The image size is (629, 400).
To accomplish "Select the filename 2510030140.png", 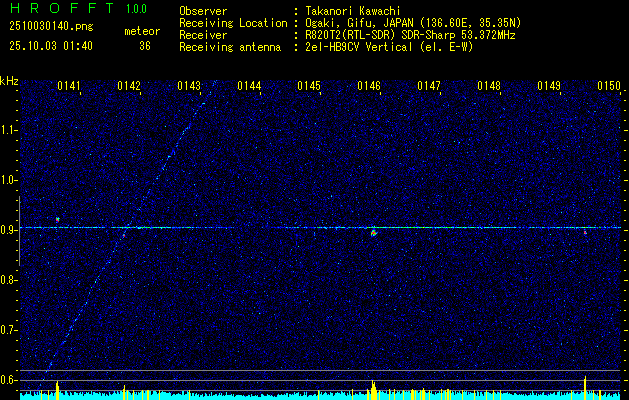I will 51,27.
